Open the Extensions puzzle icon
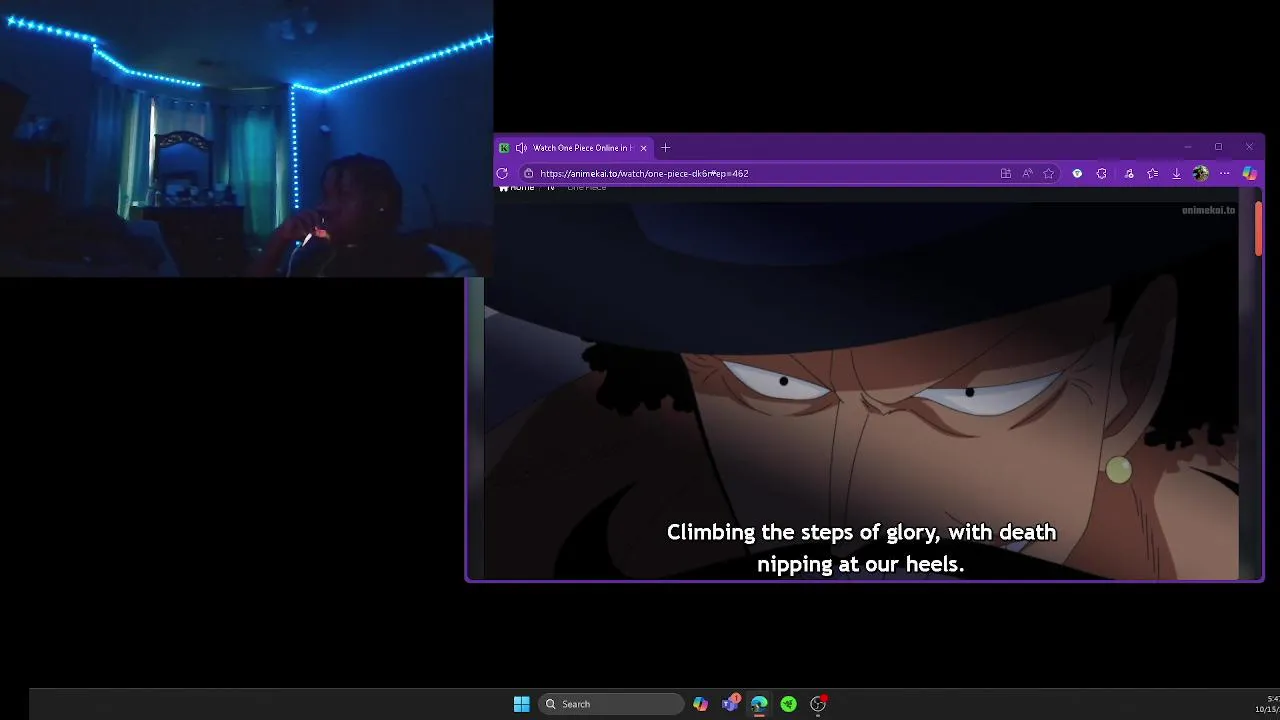 click(1101, 173)
